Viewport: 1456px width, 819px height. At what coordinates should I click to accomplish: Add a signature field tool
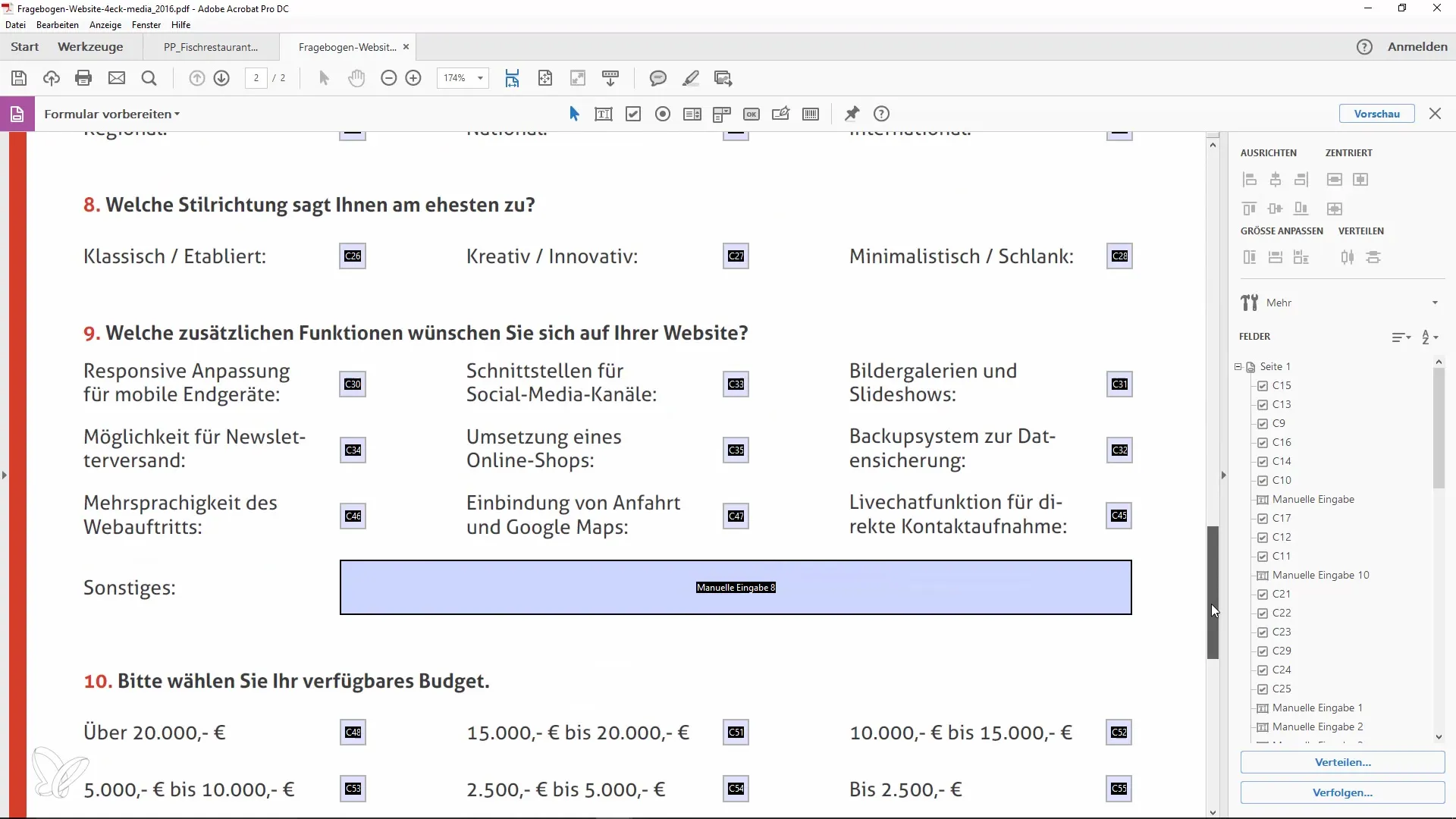(780, 114)
